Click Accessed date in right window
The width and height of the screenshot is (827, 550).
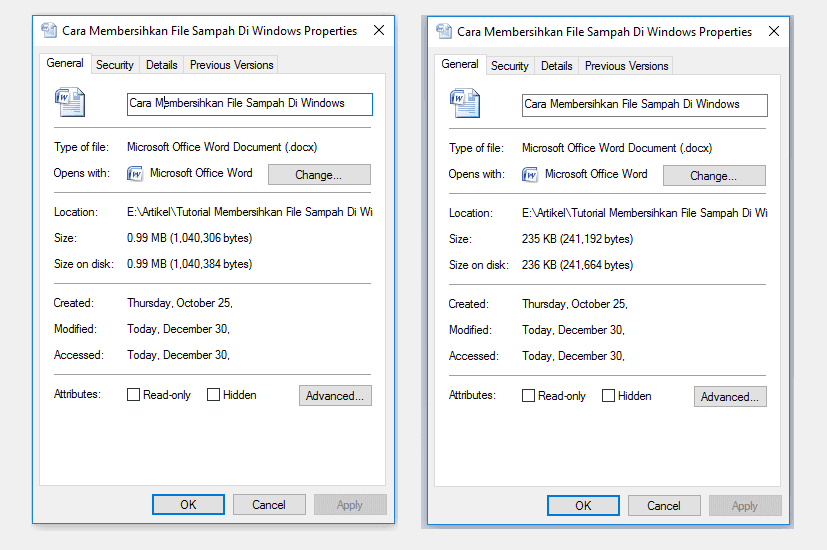click(573, 356)
